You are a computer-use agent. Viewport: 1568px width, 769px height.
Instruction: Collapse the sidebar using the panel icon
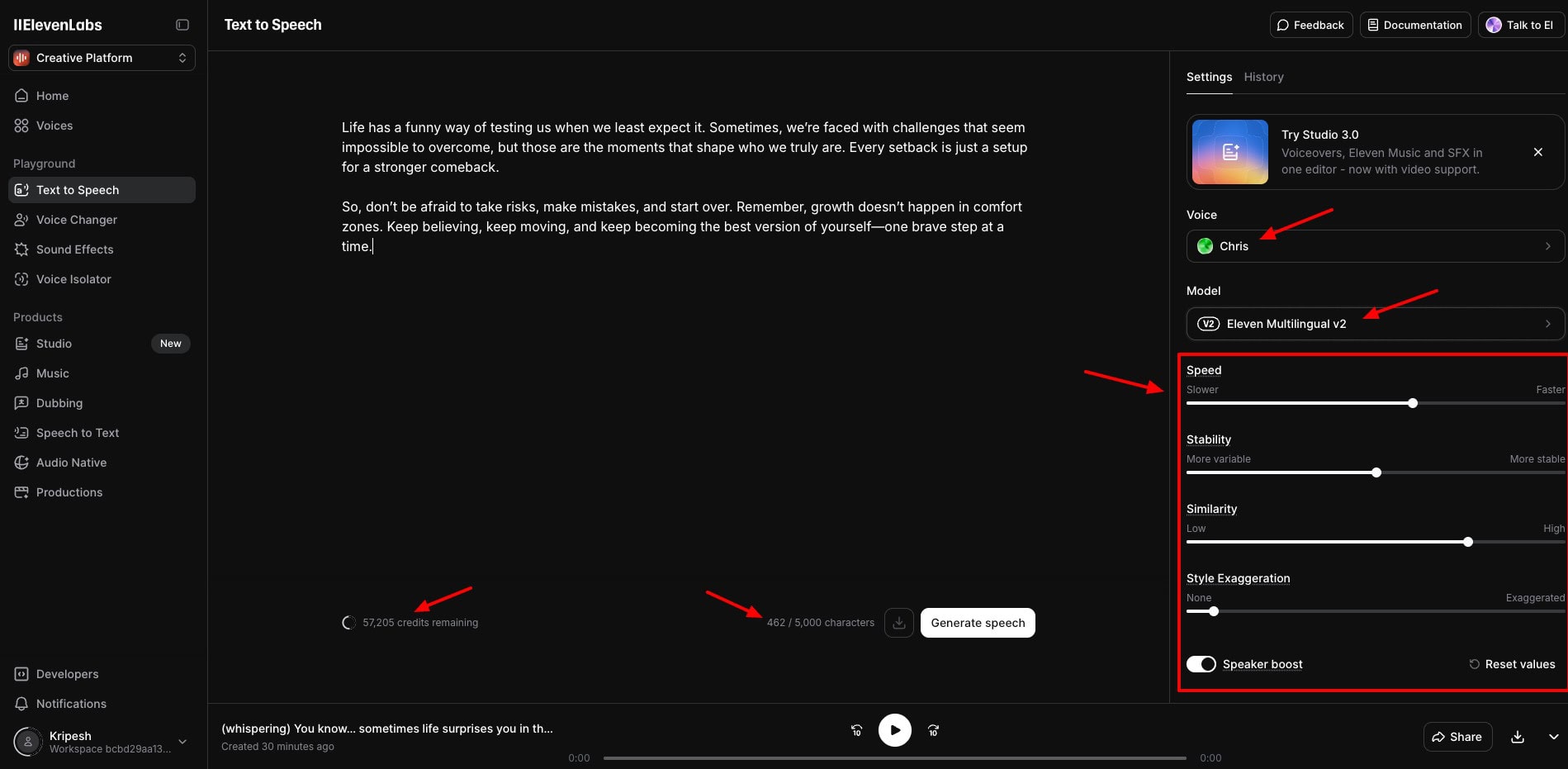click(182, 25)
